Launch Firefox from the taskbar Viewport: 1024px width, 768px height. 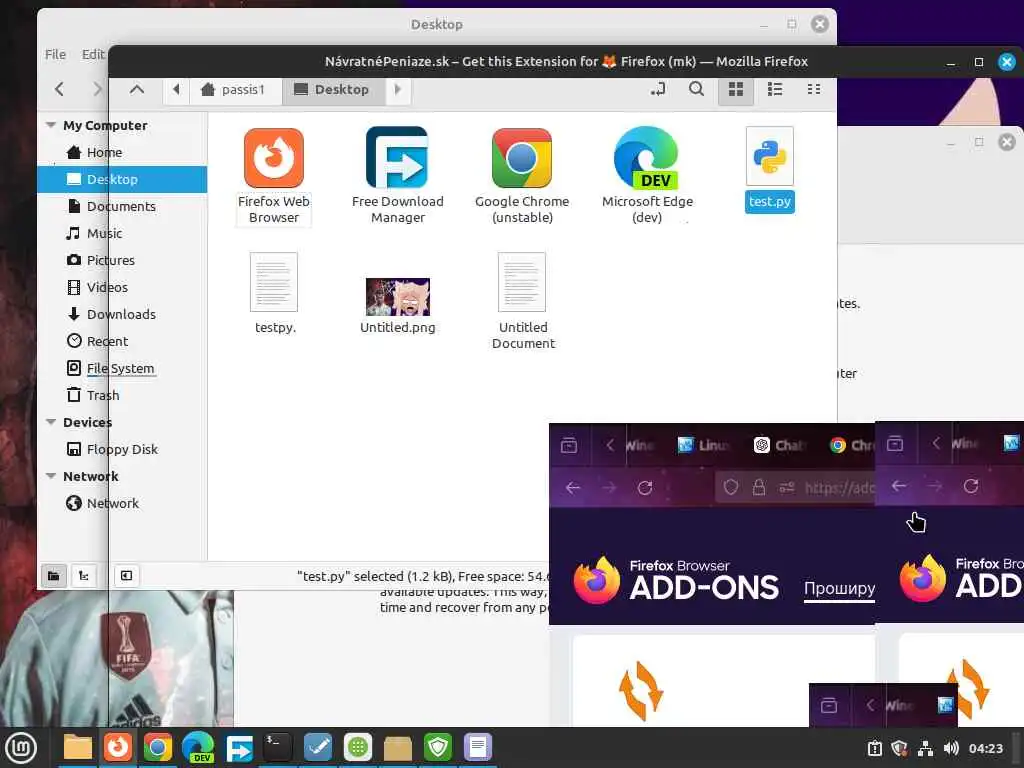118,747
